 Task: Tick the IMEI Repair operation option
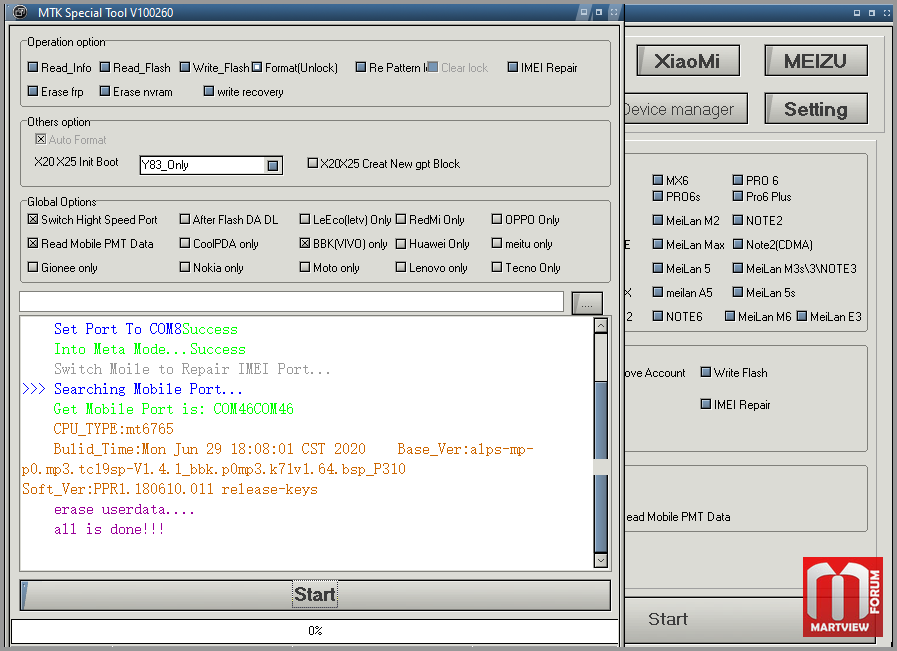coord(513,68)
